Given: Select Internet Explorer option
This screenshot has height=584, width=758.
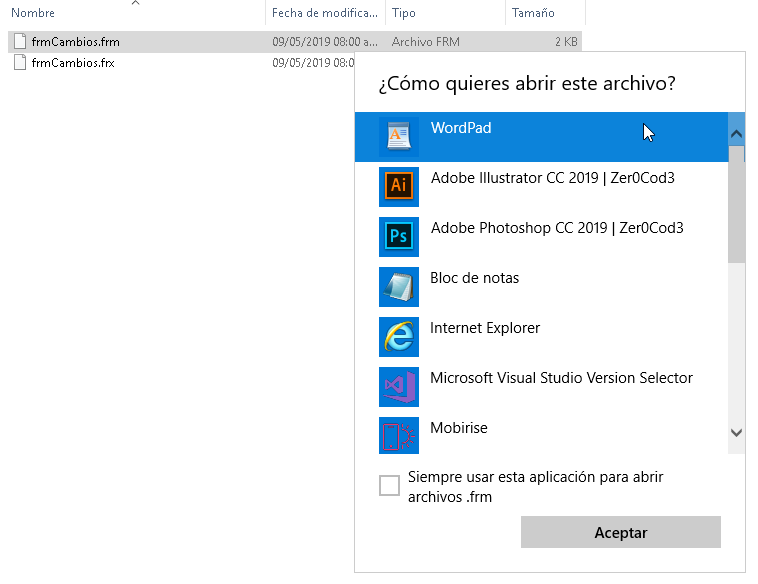Looking at the screenshot, I should [x=541, y=336].
